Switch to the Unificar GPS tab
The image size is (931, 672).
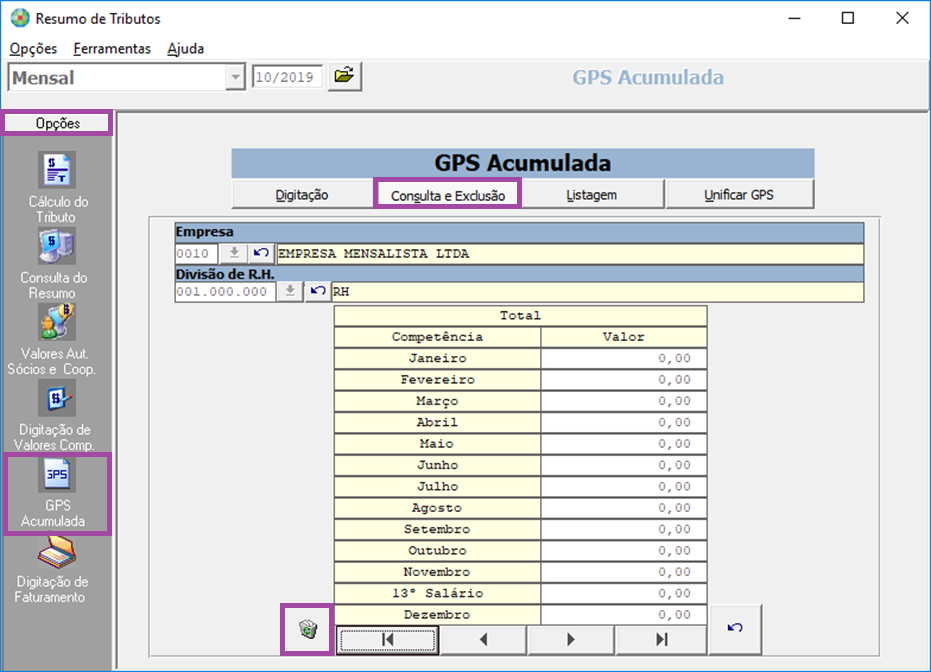[739, 195]
